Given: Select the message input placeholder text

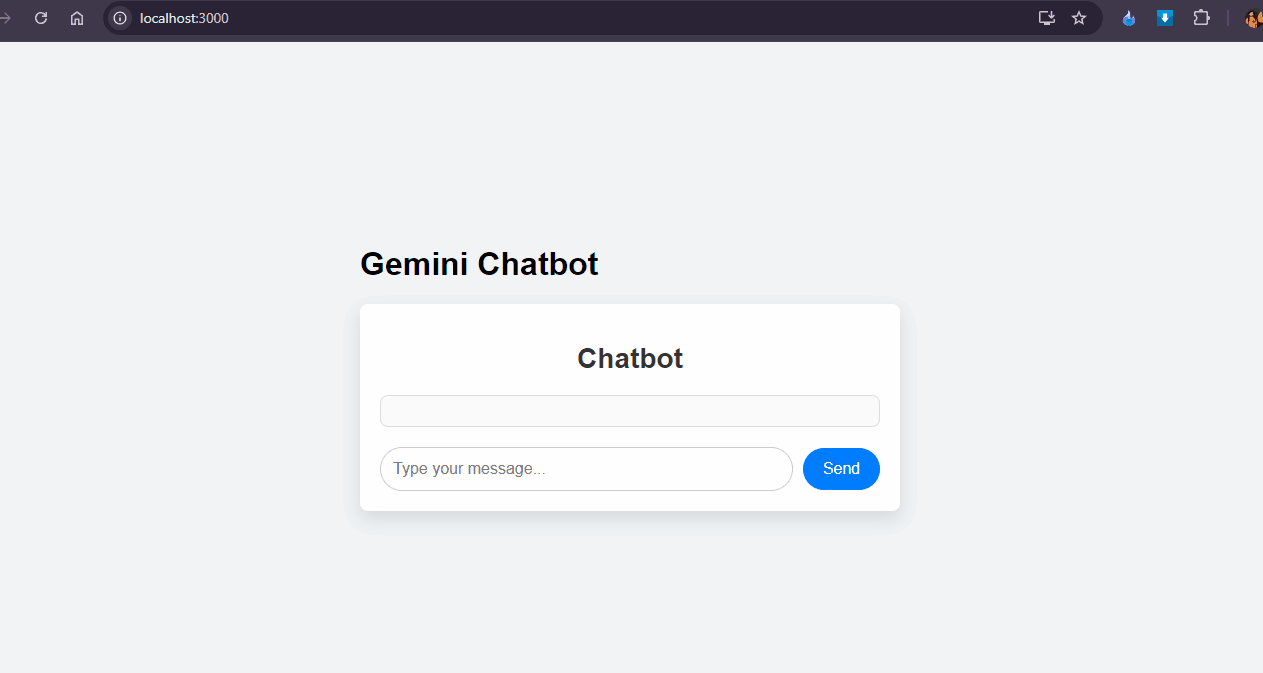Looking at the screenshot, I should (x=468, y=468).
